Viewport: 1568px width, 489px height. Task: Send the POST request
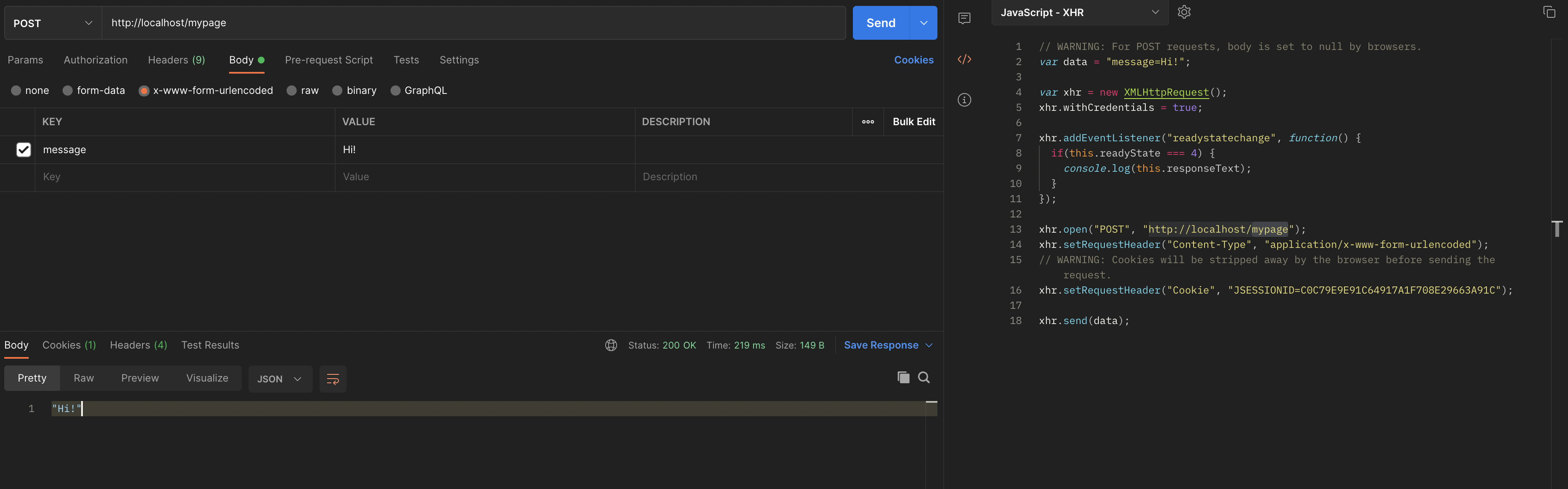coord(880,22)
